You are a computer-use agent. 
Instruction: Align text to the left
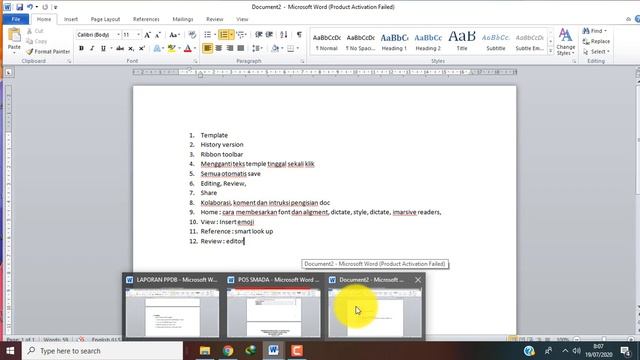[x=207, y=48]
